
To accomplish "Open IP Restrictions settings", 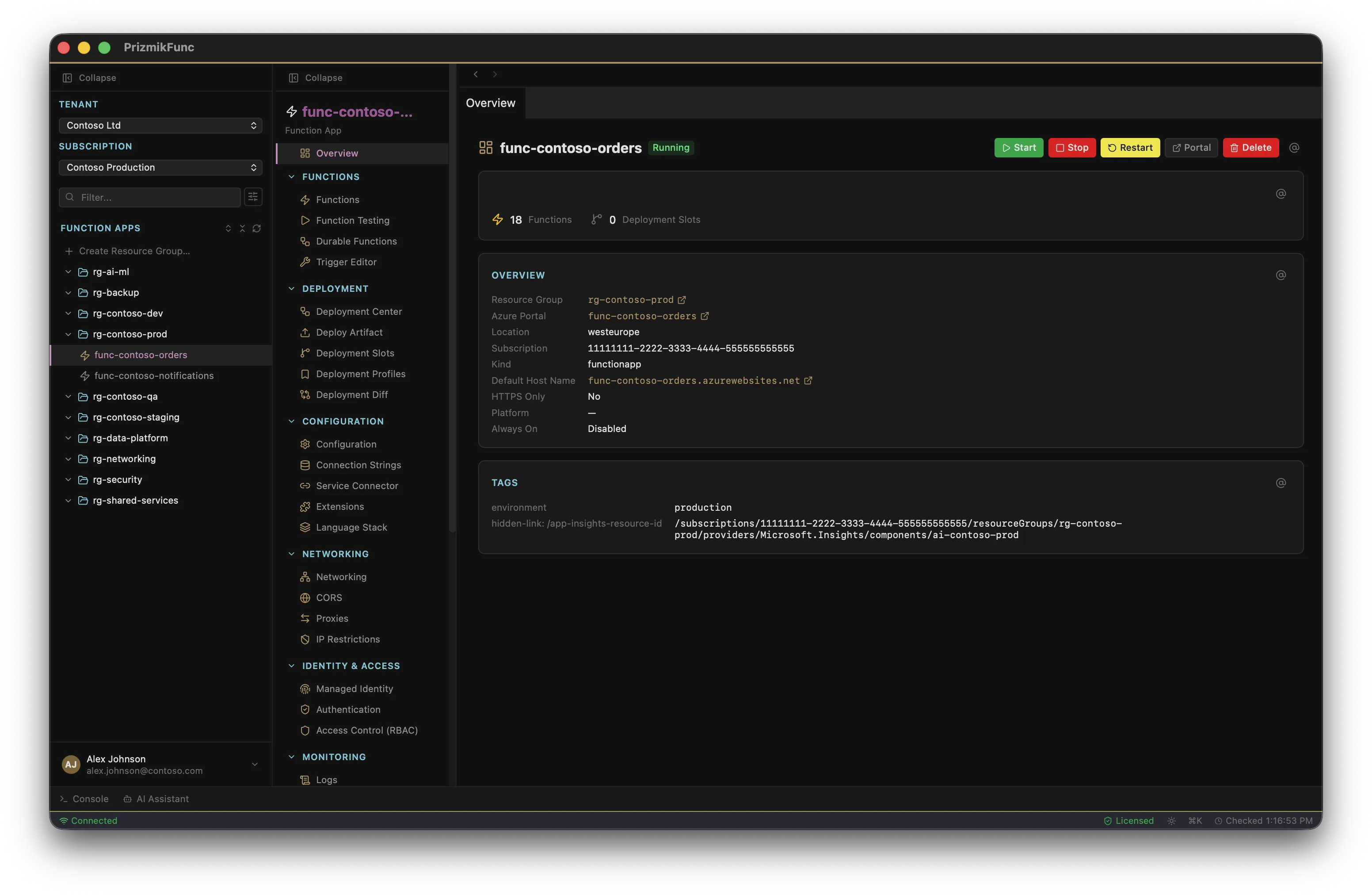I will tap(347, 639).
